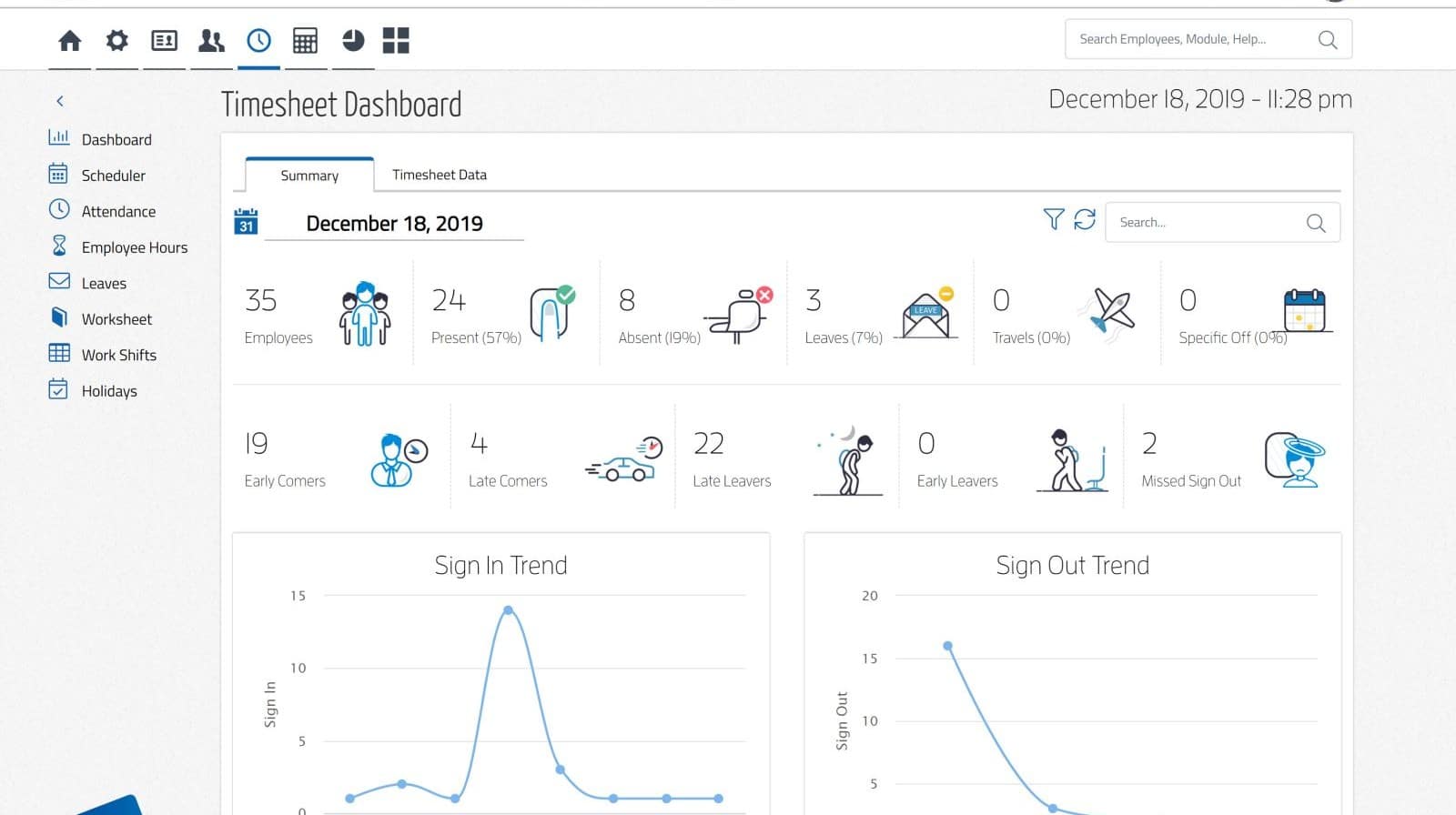
Task: Open the home icon in top toolbar
Action: pos(69,41)
